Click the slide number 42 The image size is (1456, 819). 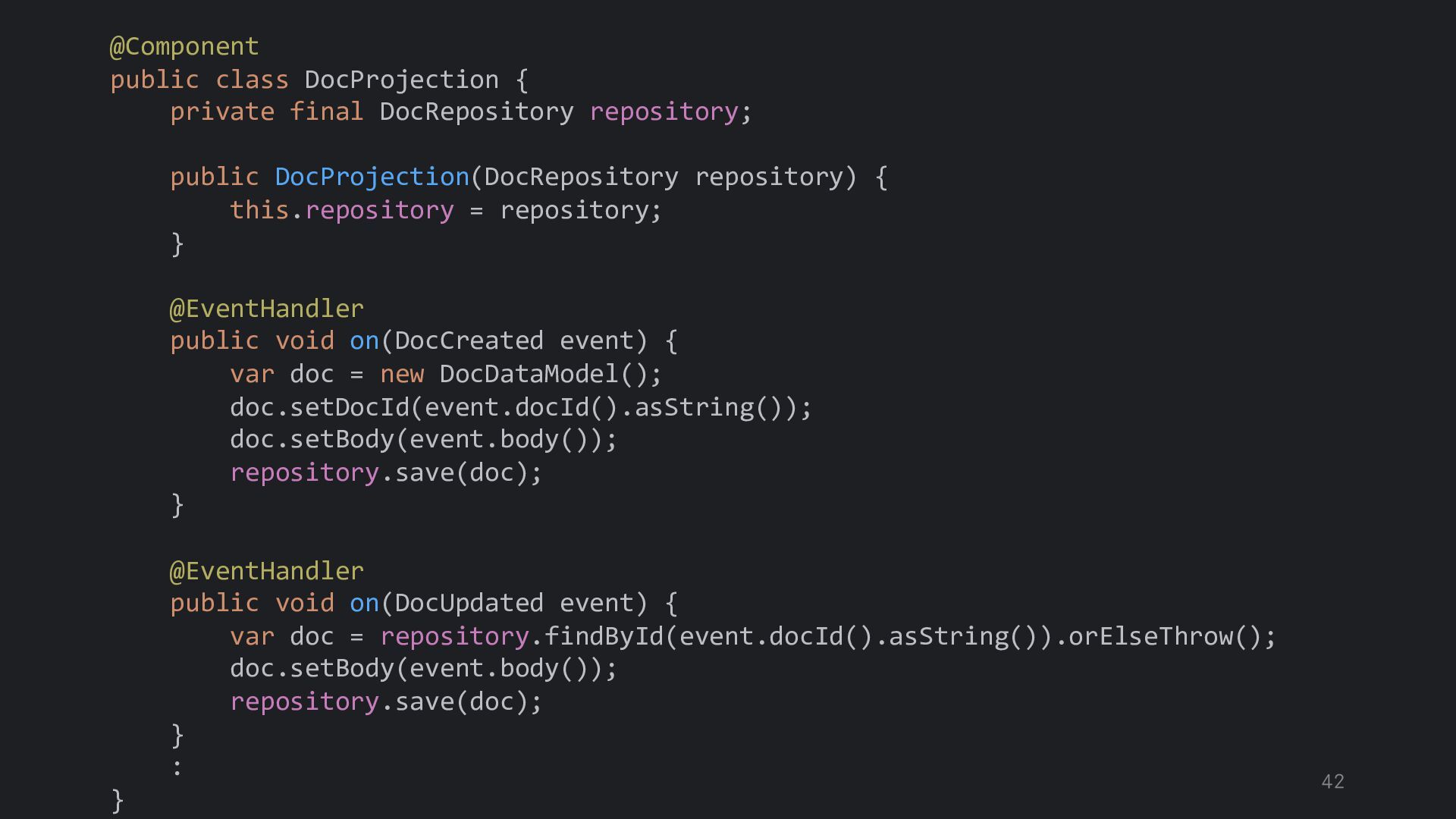pos(1332,782)
